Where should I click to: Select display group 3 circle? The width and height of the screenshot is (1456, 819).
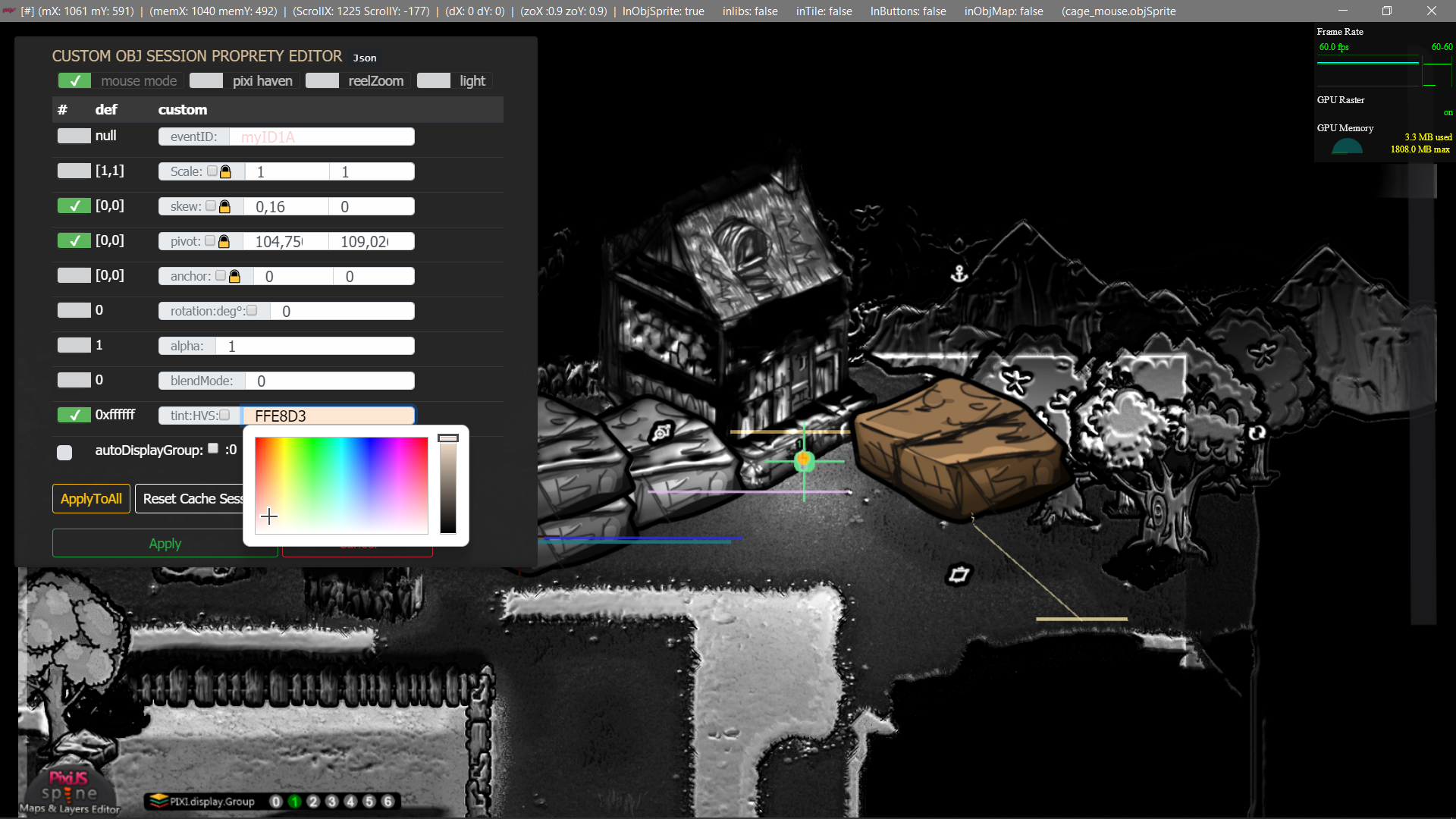coord(331,802)
